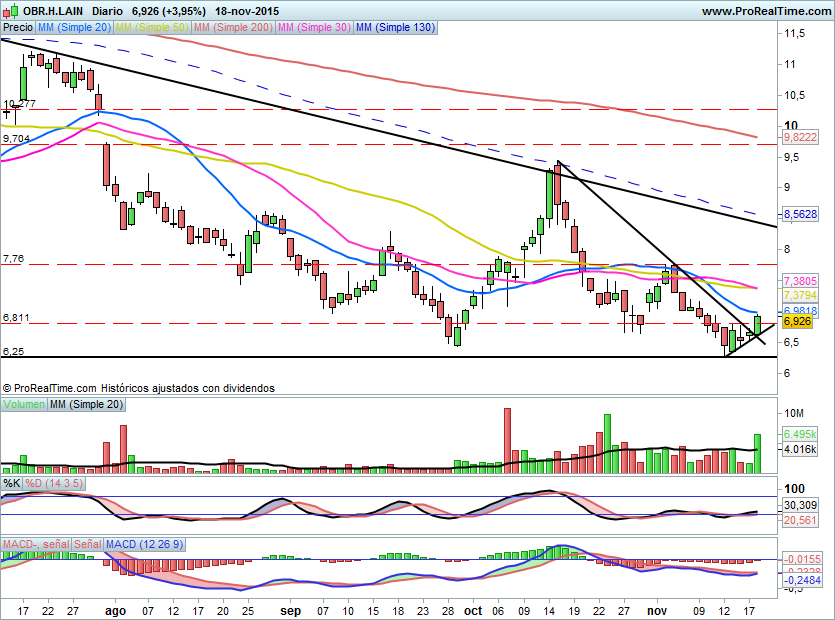The height and width of the screenshot is (620, 835).
Task: Click the oct marker on the date axis
Action: point(473,608)
